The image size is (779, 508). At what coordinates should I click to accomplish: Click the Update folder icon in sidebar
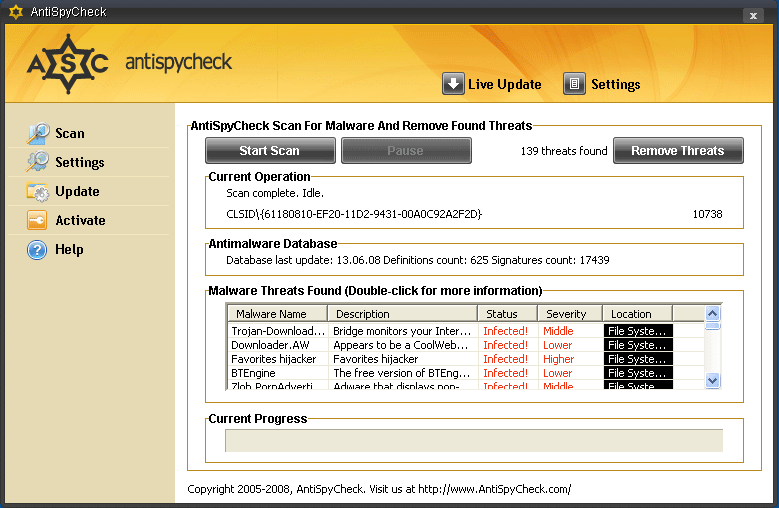pyautogui.click(x=38, y=191)
